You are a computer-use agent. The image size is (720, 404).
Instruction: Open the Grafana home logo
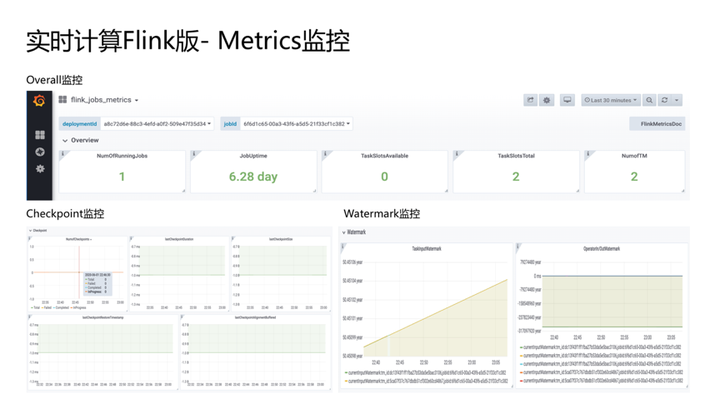[x=39, y=101]
